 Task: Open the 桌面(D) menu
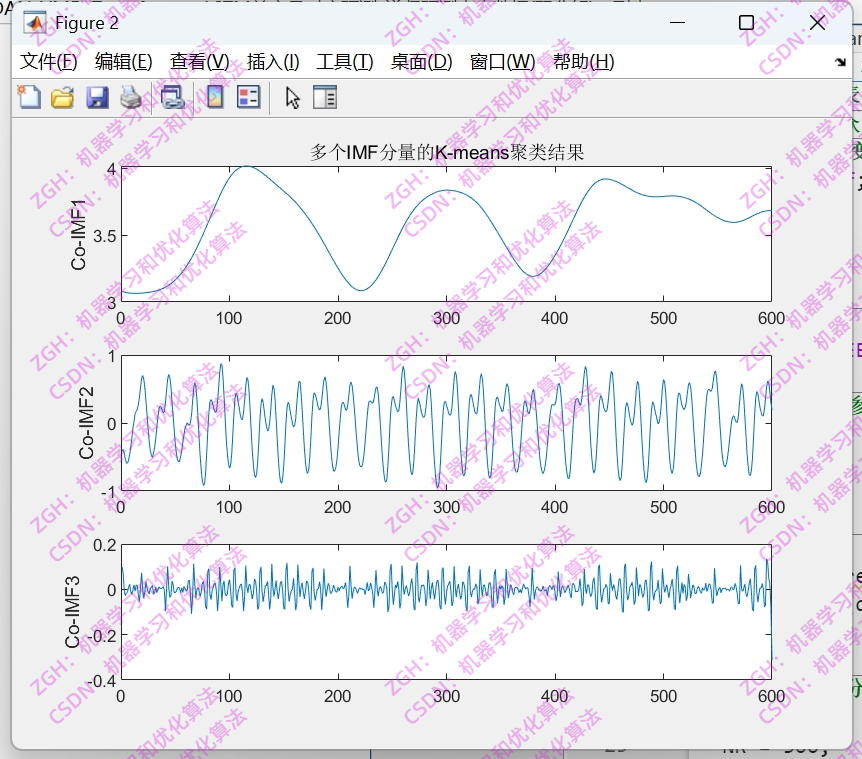(421, 62)
